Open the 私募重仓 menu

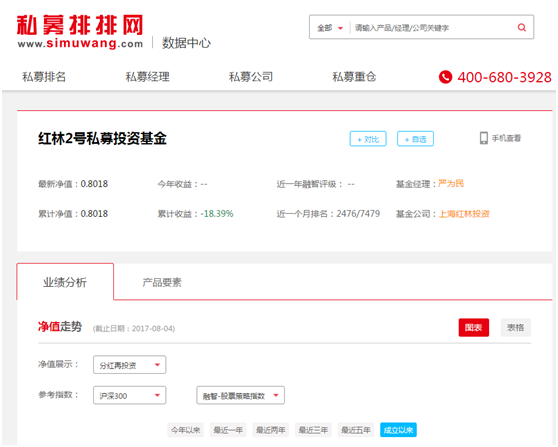(x=354, y=77)
